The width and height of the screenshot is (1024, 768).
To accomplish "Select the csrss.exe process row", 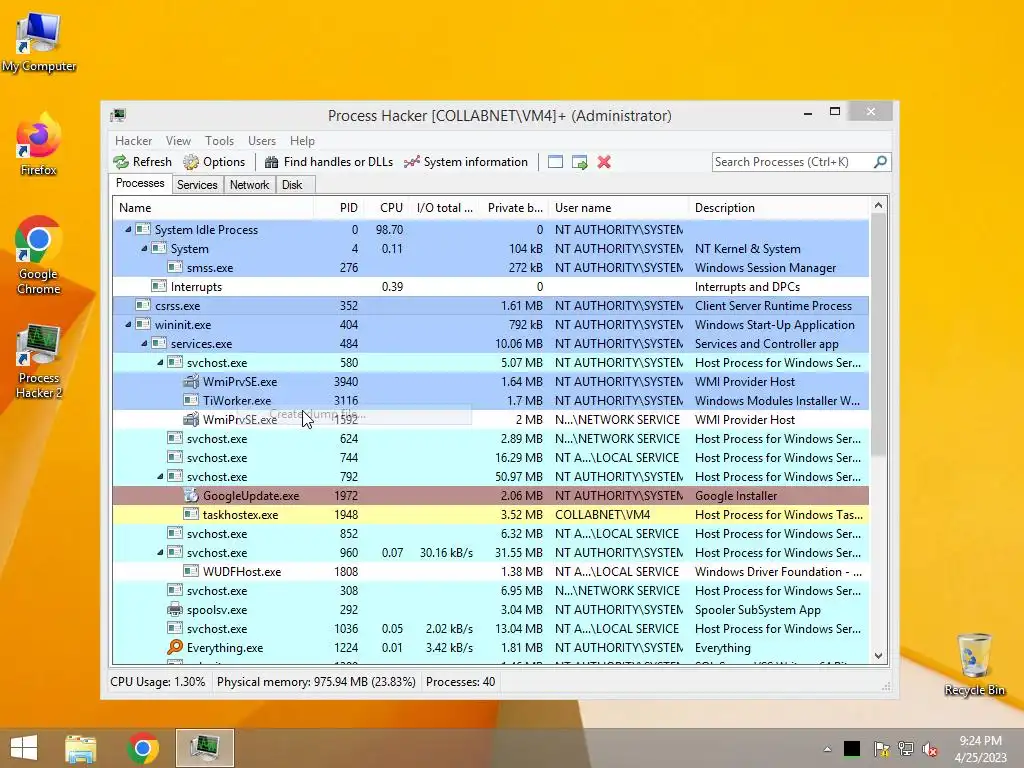I will coord(491,305).
